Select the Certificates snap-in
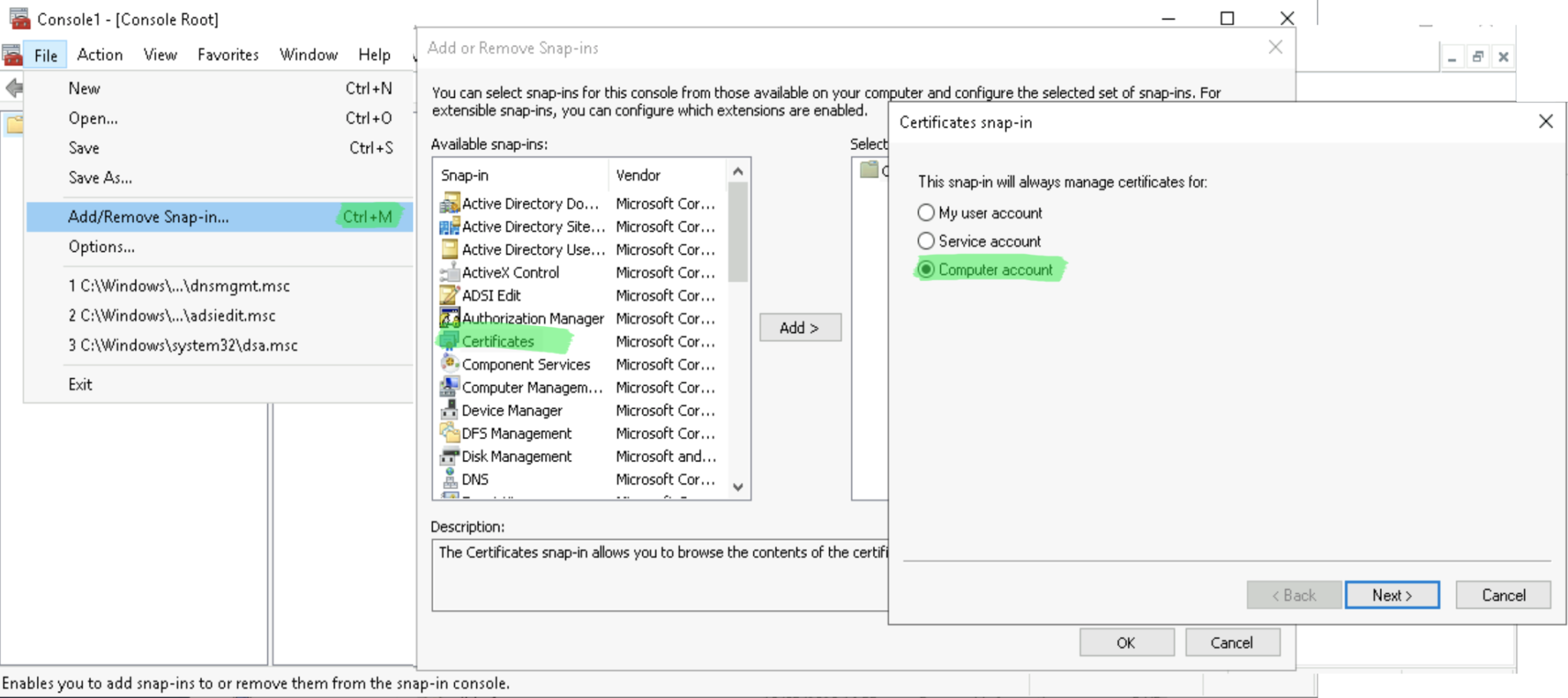The height and width of the screenshot is (698, 1568). 497,341
